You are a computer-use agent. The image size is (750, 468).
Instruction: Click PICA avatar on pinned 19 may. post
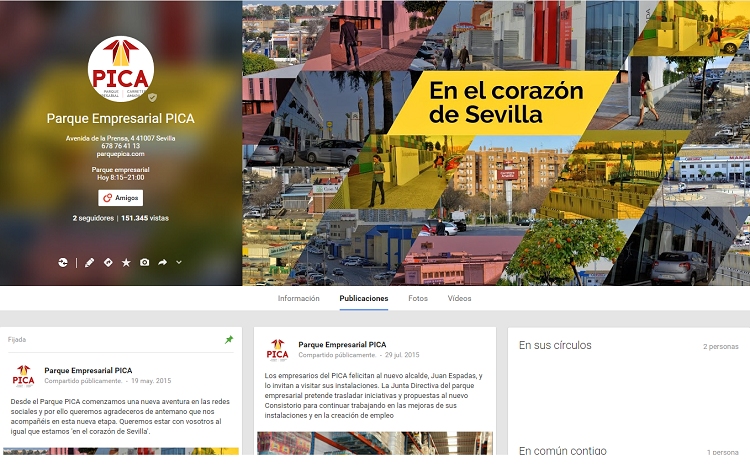click(x=23, y=376)
